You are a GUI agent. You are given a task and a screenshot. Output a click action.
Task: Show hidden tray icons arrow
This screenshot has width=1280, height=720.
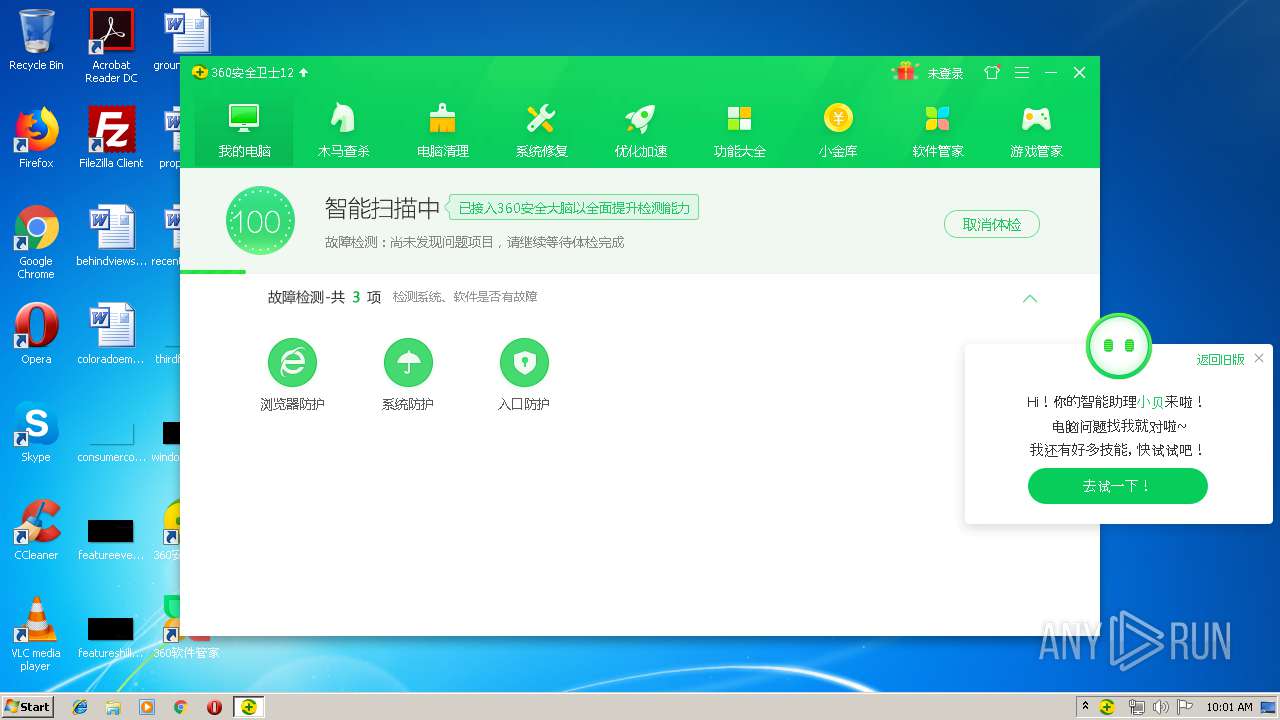[1085, 707]
